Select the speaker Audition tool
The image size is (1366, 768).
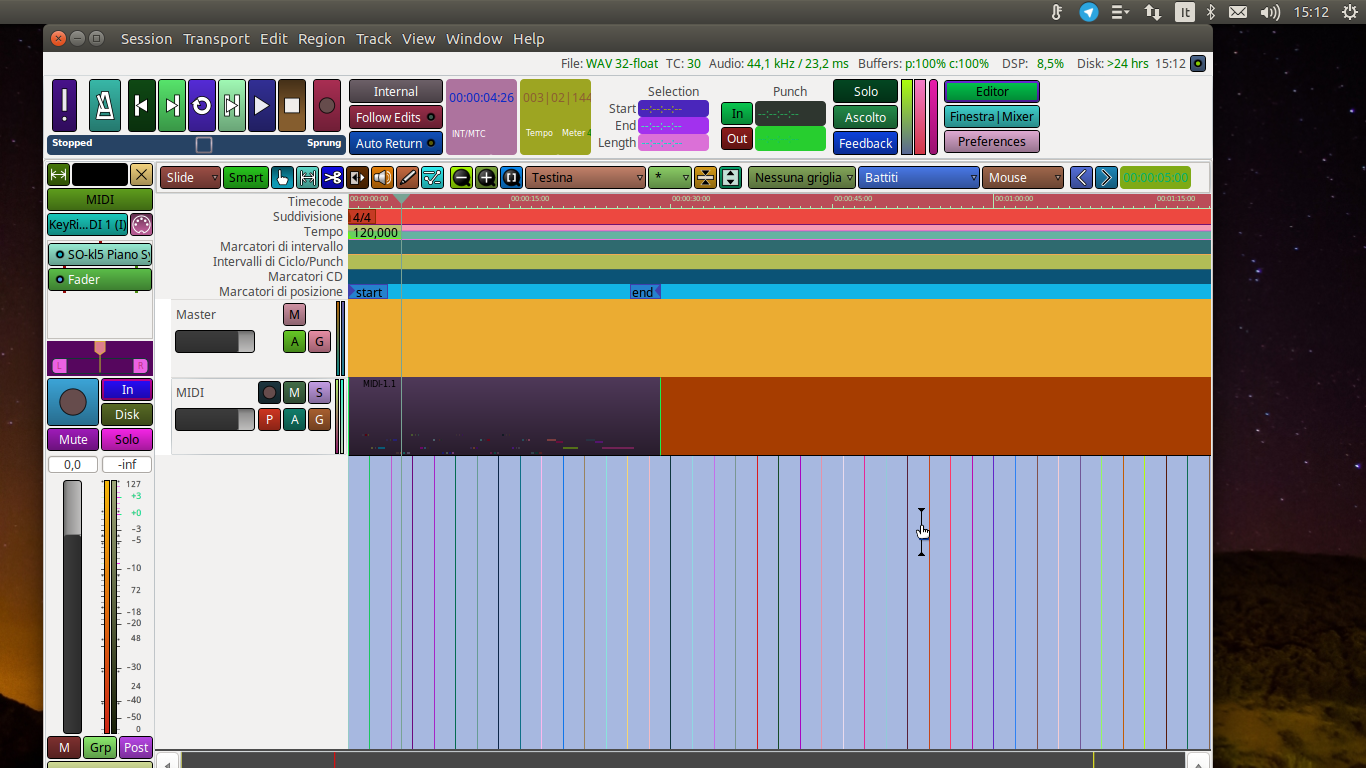point(382,178)
